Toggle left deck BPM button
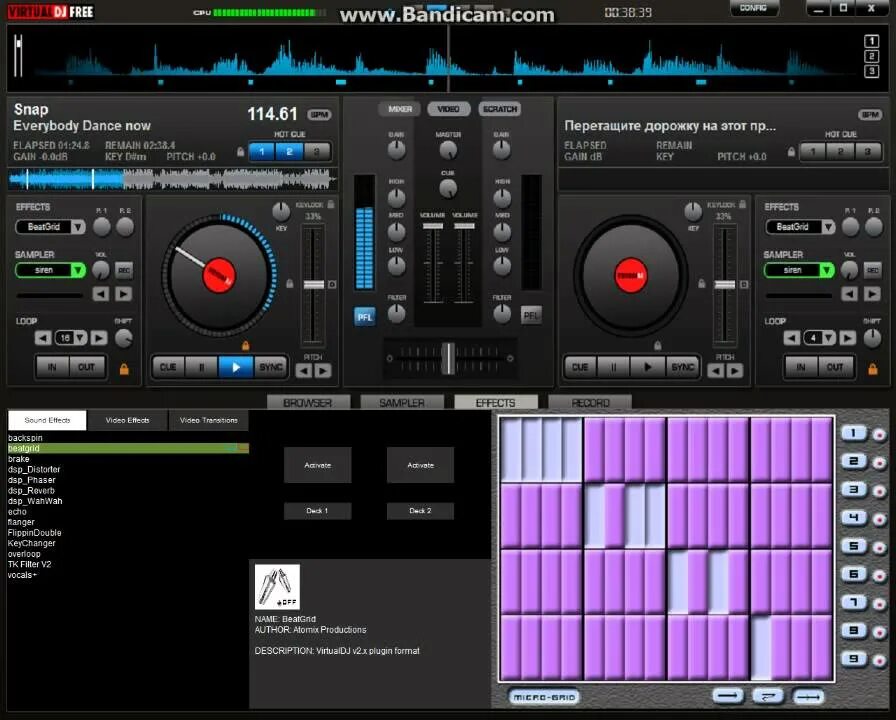Viewport: 896px width, 720px height. [x=319, y=115]
